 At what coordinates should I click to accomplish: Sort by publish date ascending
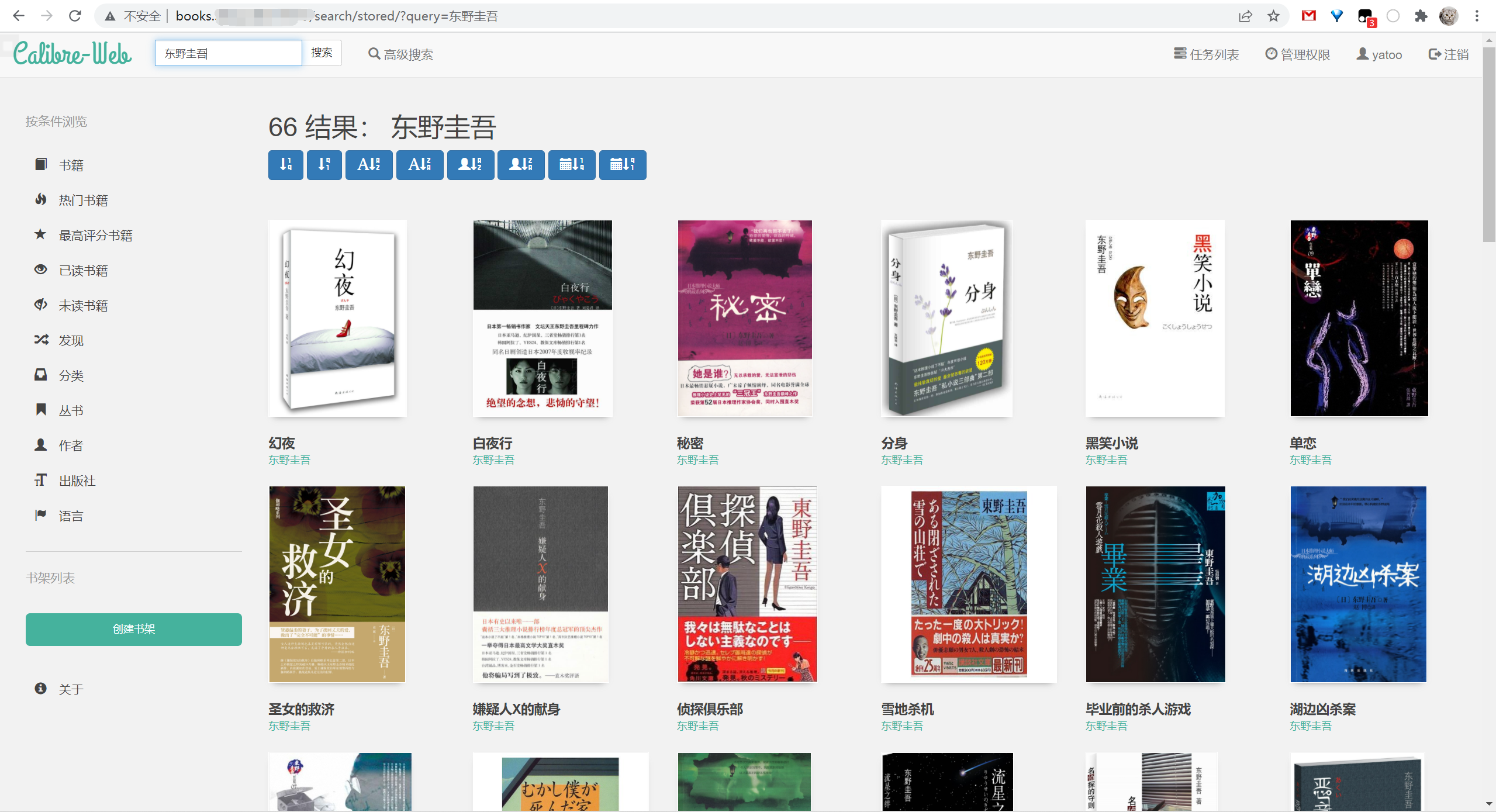point(571,165)
